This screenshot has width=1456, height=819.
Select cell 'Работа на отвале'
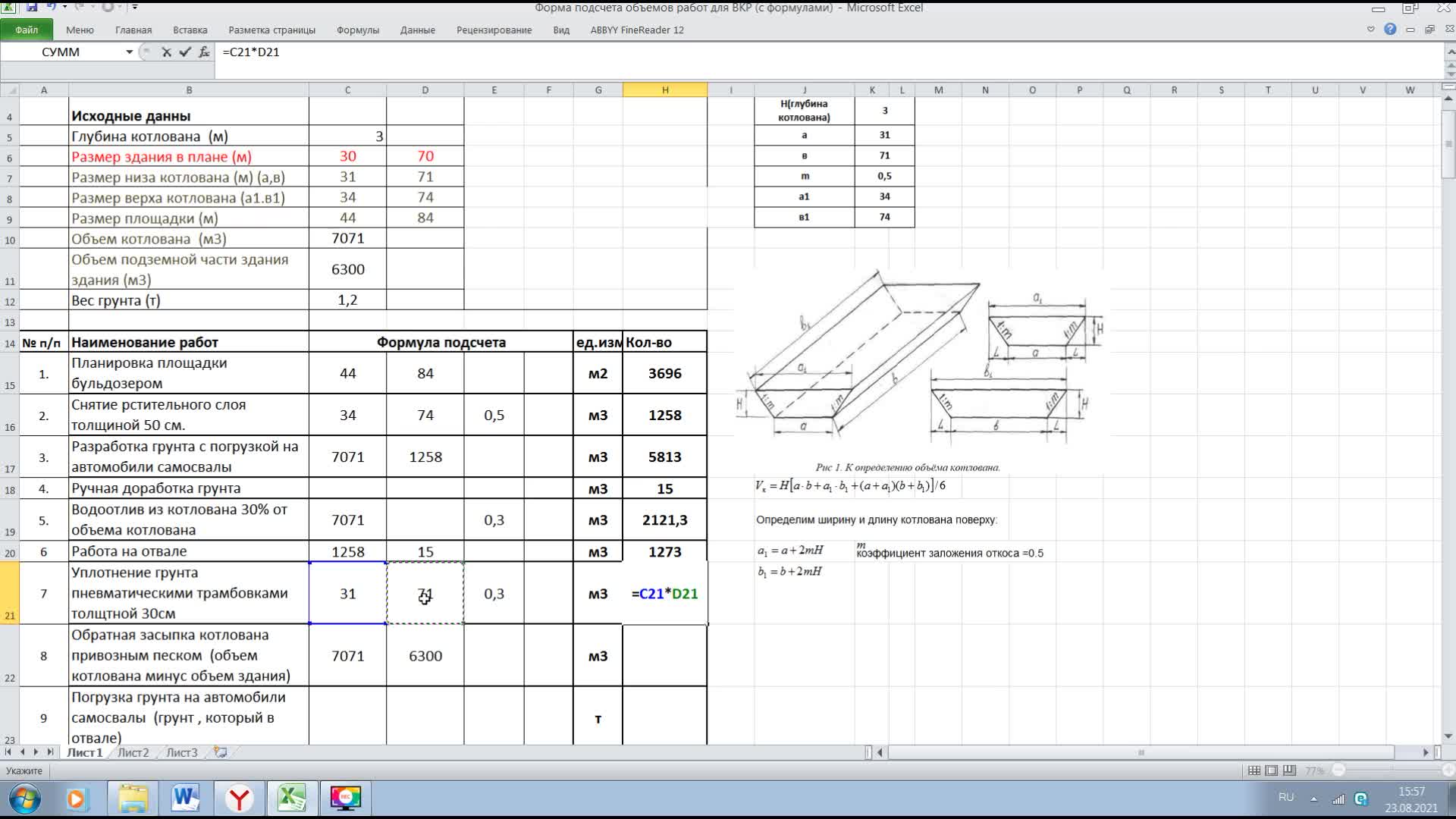(189, 551)
